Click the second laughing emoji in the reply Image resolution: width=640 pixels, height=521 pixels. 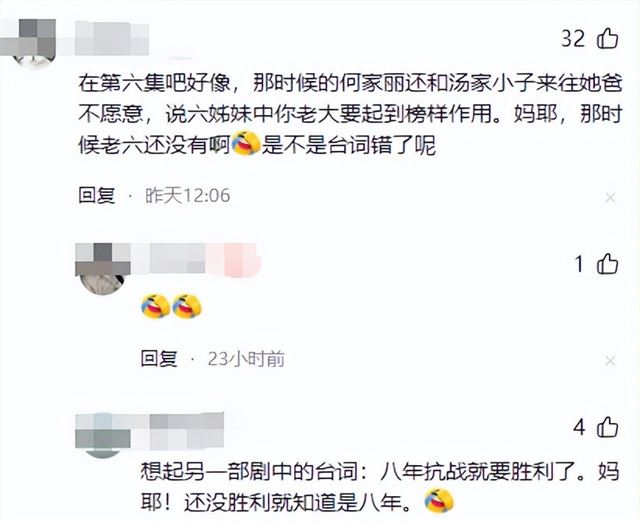click(187, 306)
